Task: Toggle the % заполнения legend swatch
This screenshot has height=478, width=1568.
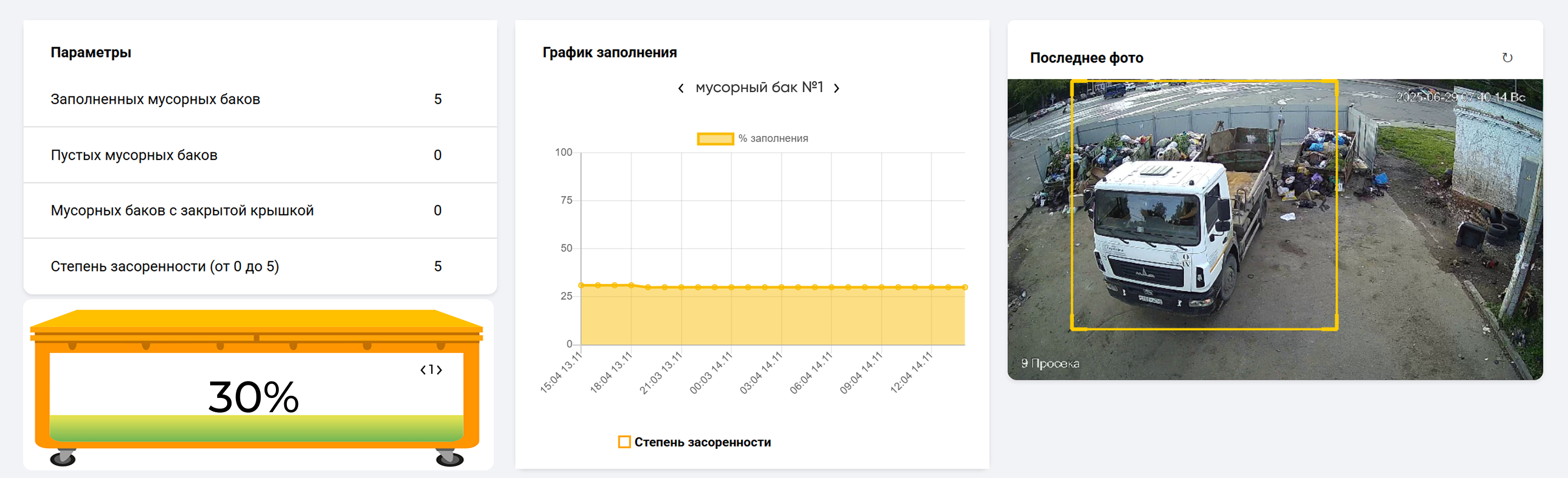Action: pyautogui.click(x=715, y=139)
